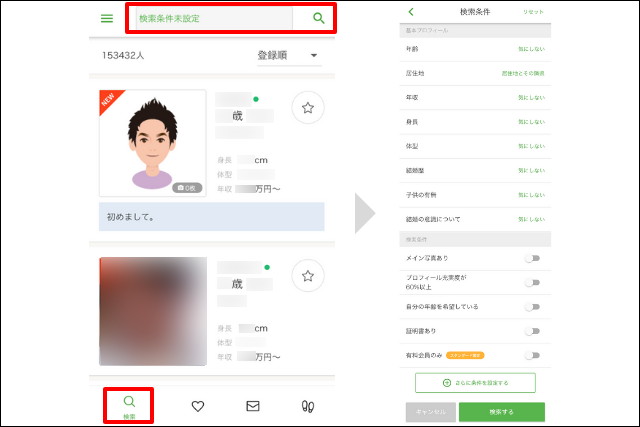Open the footprints tab
Viewport: 640px width, 427px height.
(308, 406)
